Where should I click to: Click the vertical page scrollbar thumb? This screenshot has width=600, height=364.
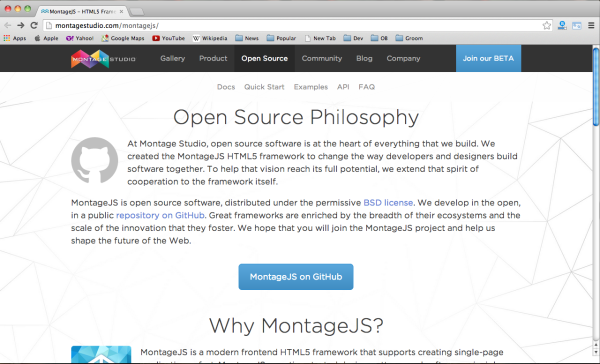[596, 86]
